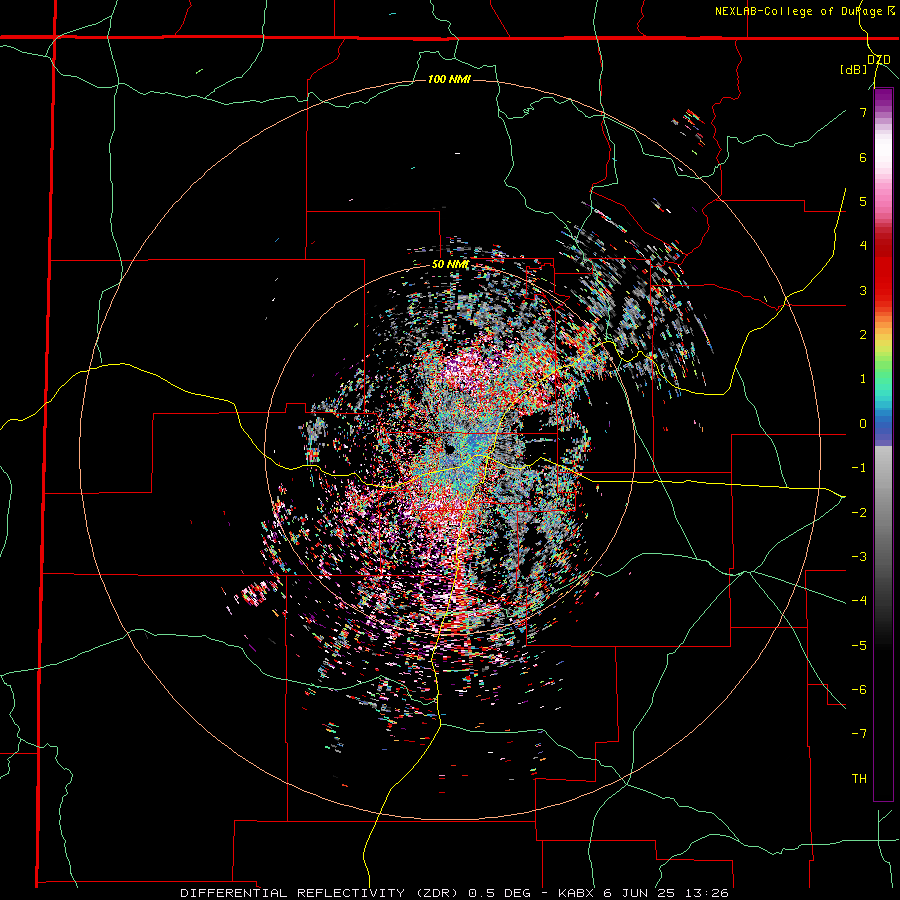
Task: Click the 4 value on color scale
Action: pyautogui.click(x=863, y=246)
